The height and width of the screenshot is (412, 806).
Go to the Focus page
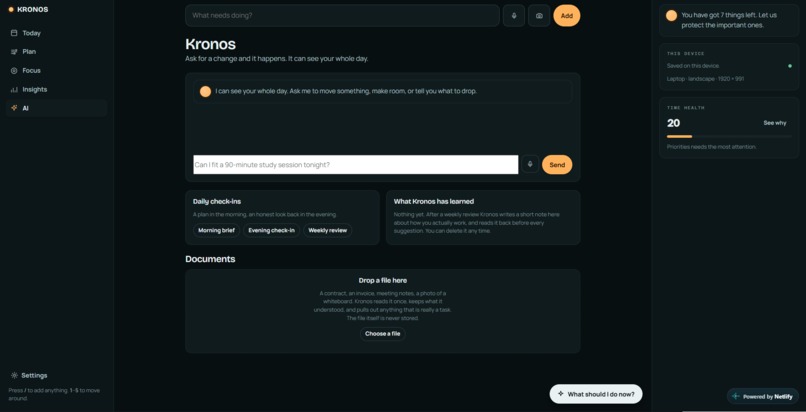[57, 70]
